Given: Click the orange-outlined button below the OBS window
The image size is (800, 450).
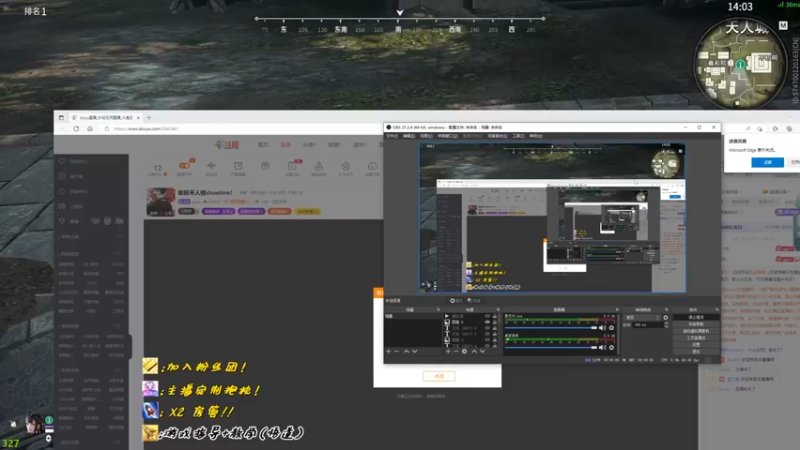Looking at the screenshot, I should tap(439, 376).
